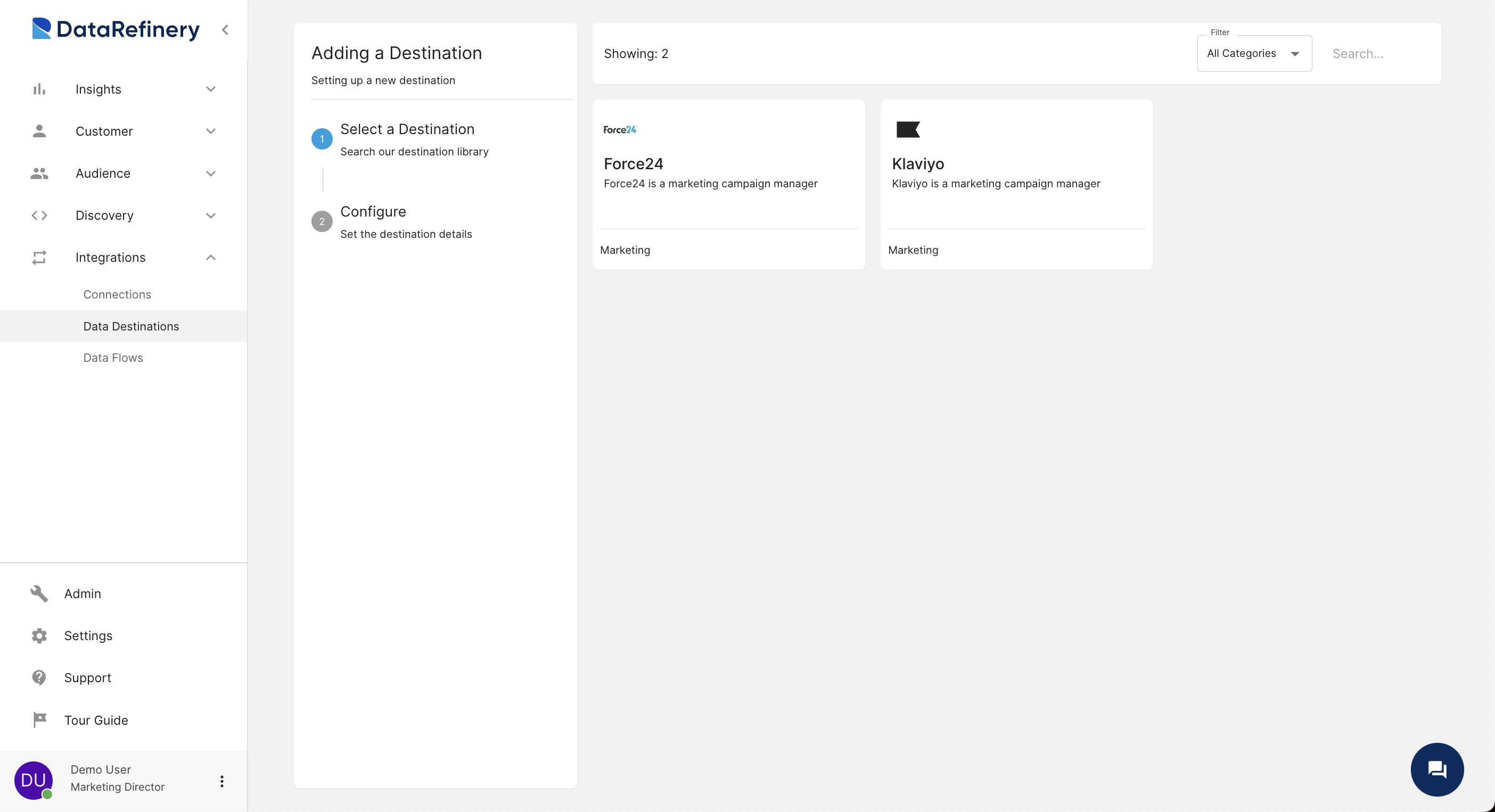Click the Configure step title

pos(373,212)
